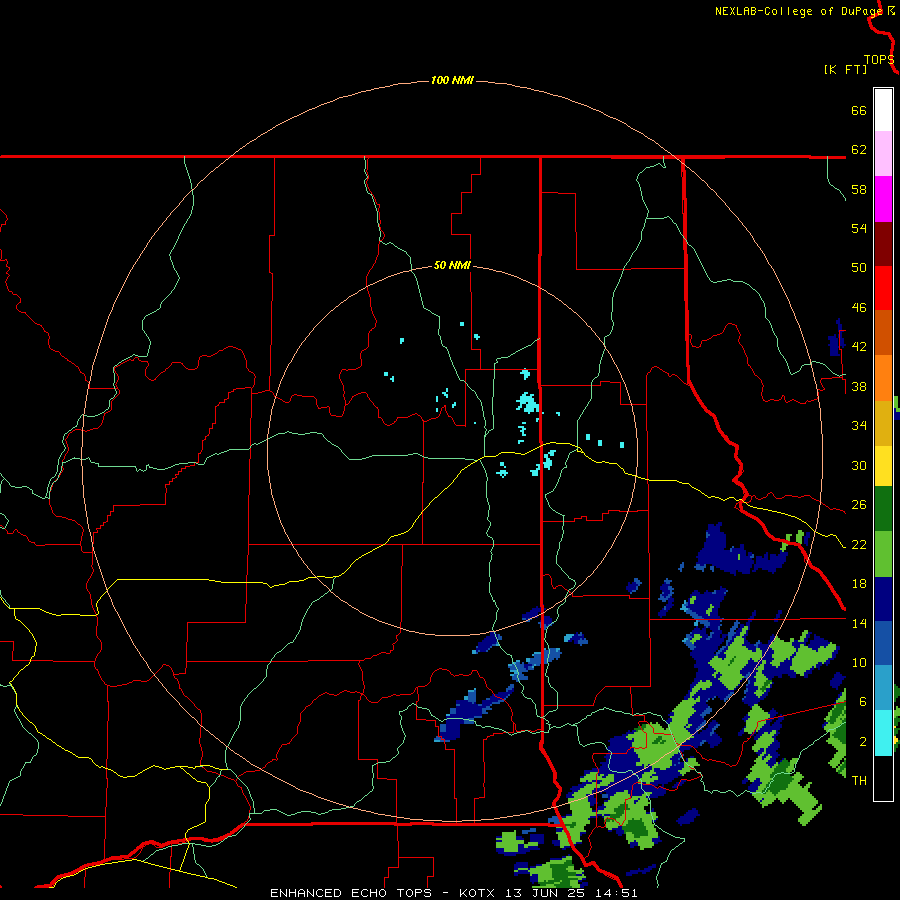Click the 2 legend value
Image resolution: width=900 pixels, height=900 pixels.
(863, 741)
